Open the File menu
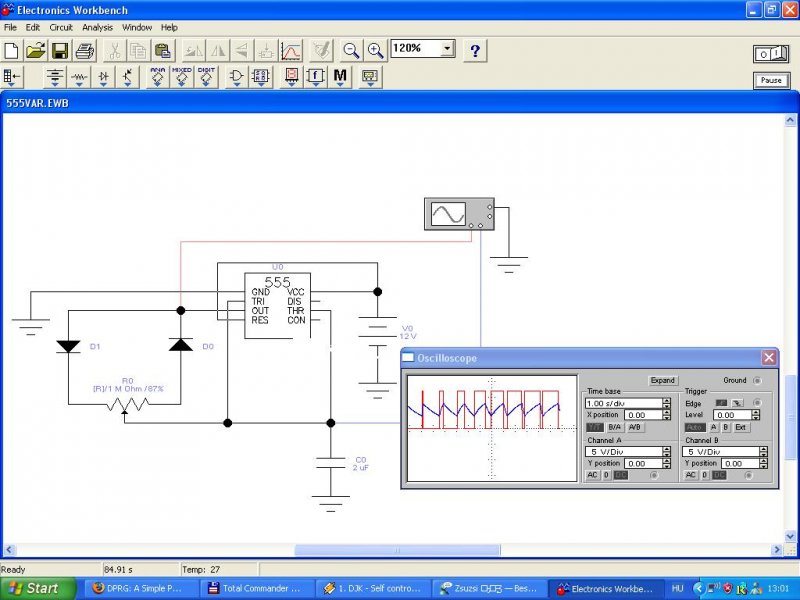 [10, 27]
